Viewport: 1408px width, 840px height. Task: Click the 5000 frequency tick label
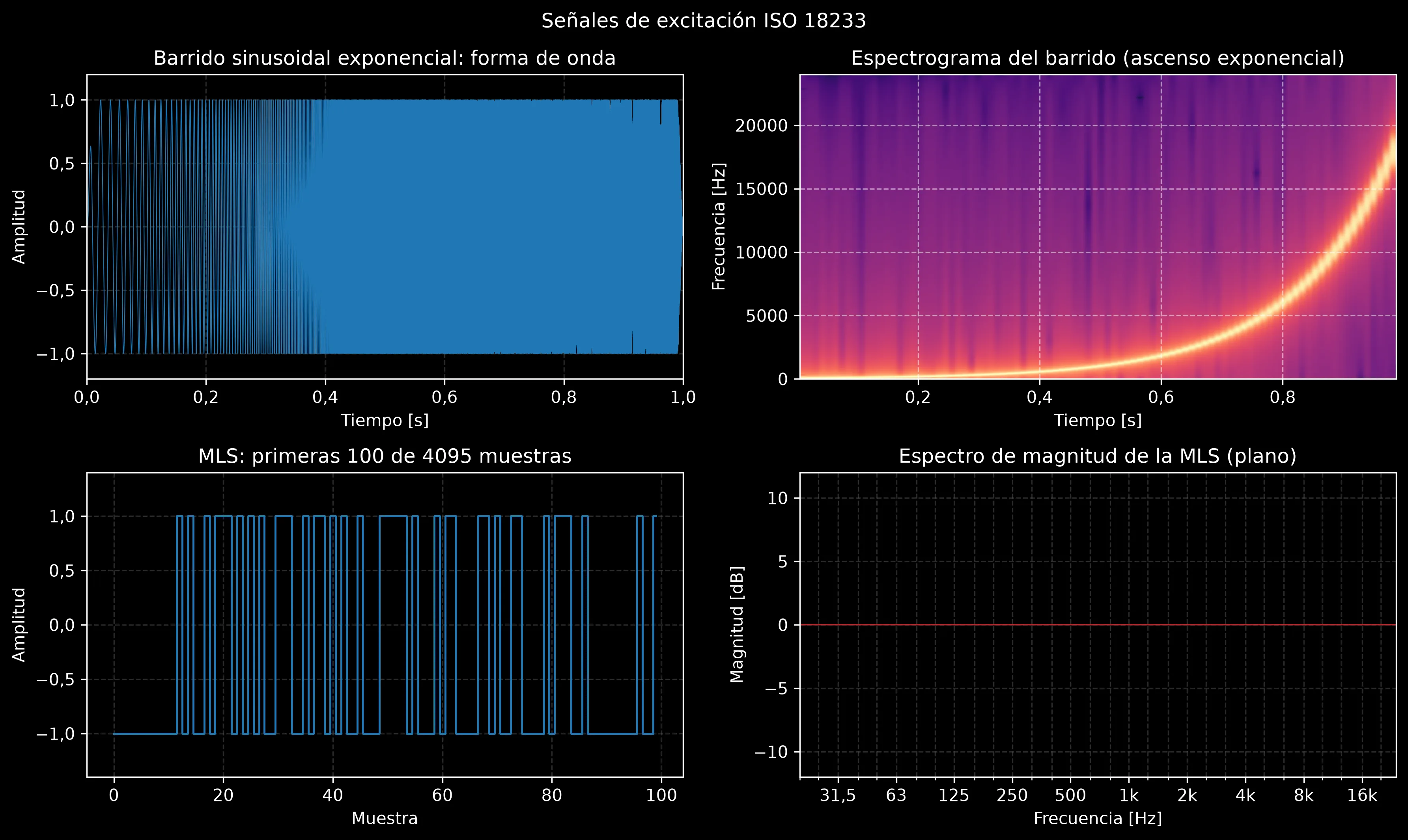[767, 316]
